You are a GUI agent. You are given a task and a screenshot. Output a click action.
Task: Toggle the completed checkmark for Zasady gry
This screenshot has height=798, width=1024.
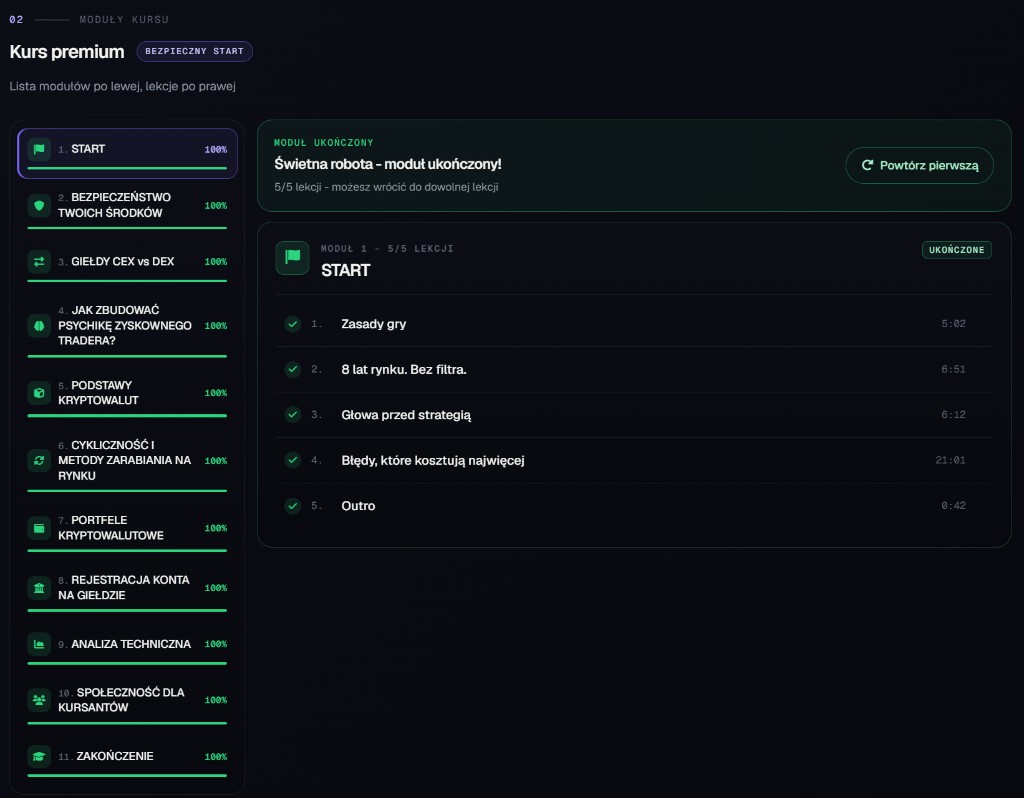293,324
